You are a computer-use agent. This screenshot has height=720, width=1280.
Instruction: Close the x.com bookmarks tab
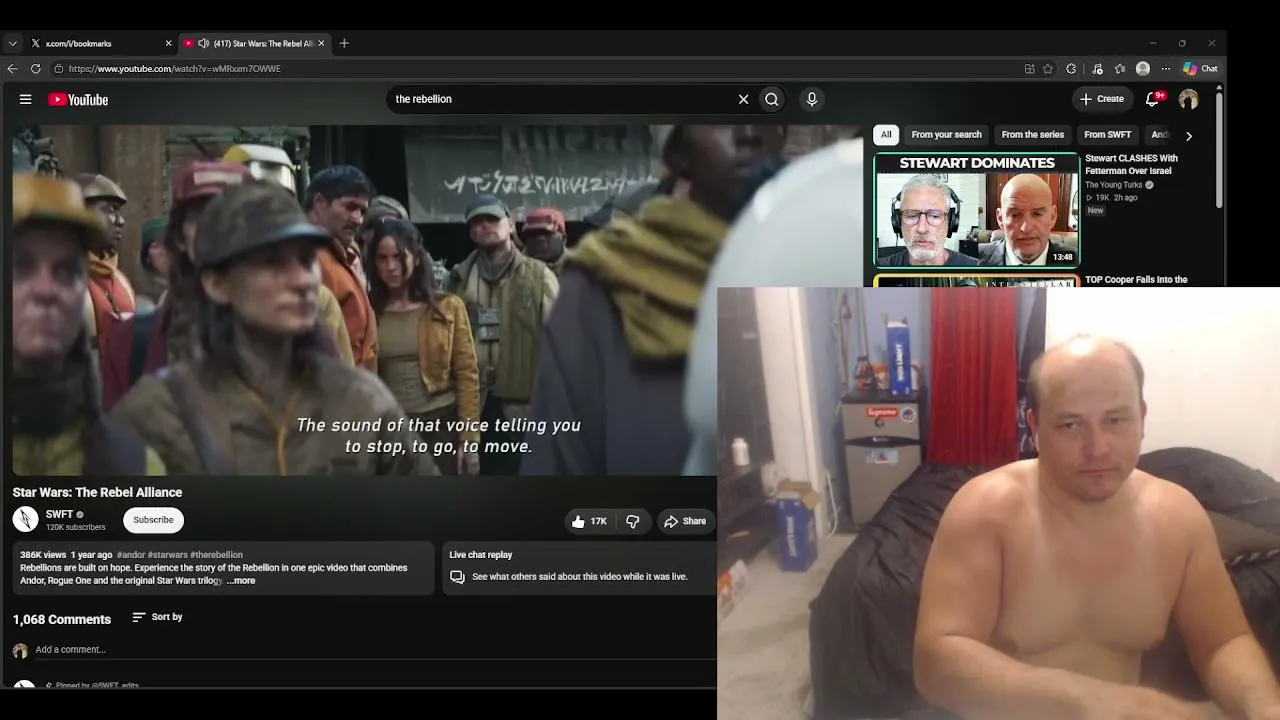coord(168,43)
